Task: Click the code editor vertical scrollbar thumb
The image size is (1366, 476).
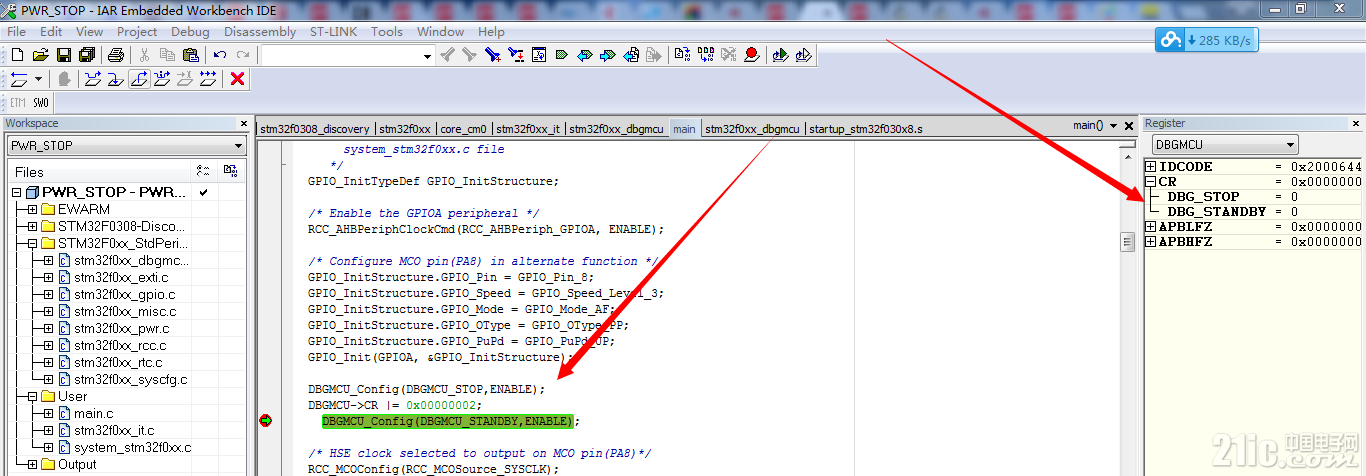Action: [x=1126, y=242]
